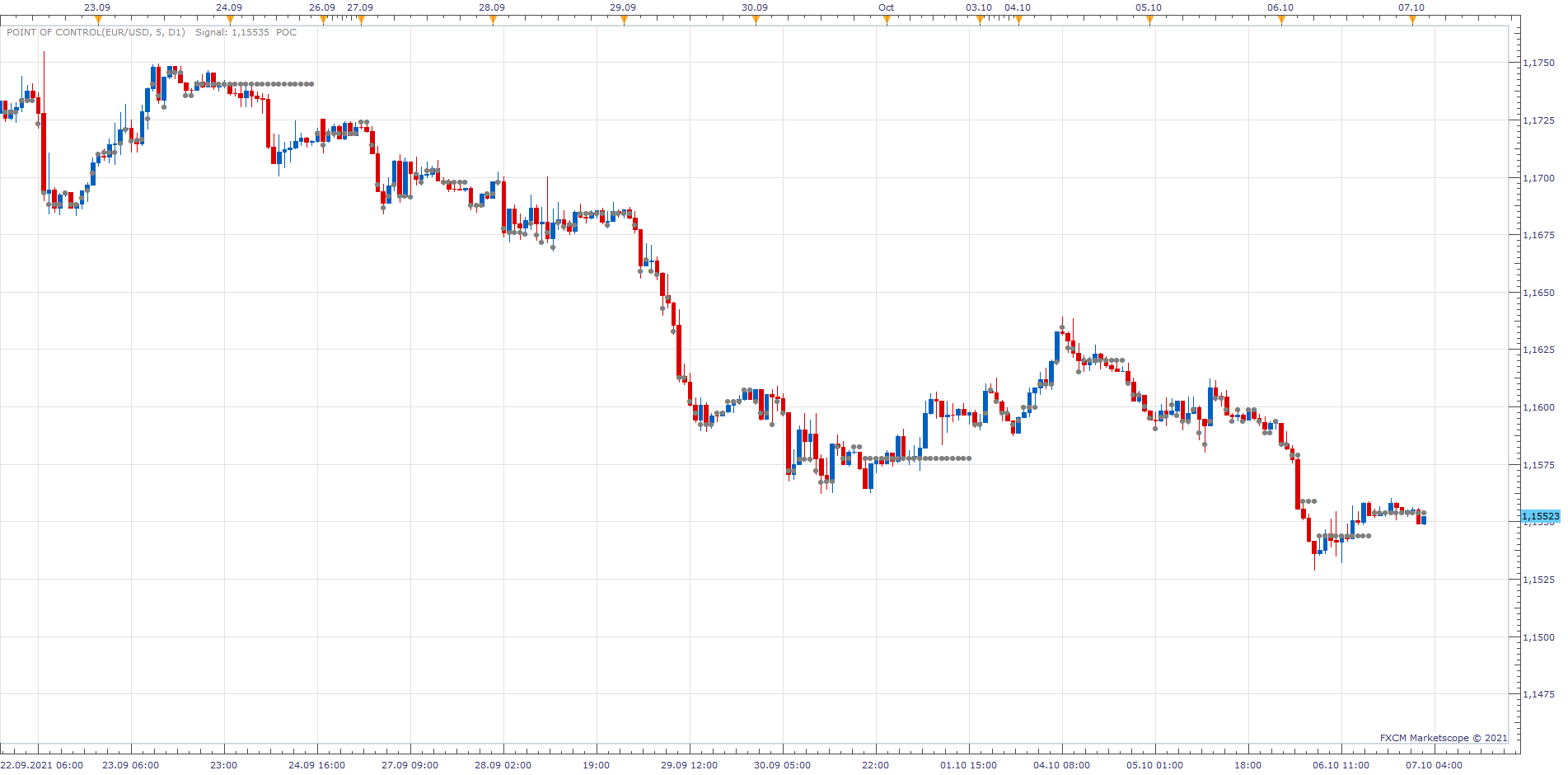
Task: Click the 1,1625 price scale value
Action: click(x=1539, y=350)
